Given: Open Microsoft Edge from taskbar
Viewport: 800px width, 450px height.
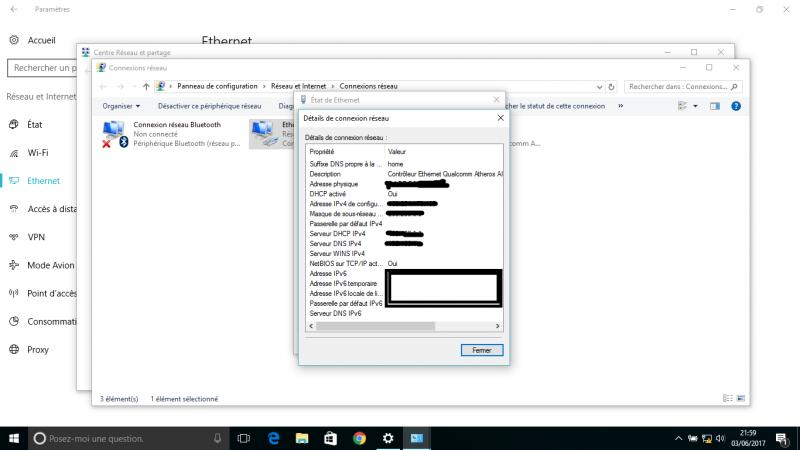Looking at the screenshot, I should pos(274,438).
